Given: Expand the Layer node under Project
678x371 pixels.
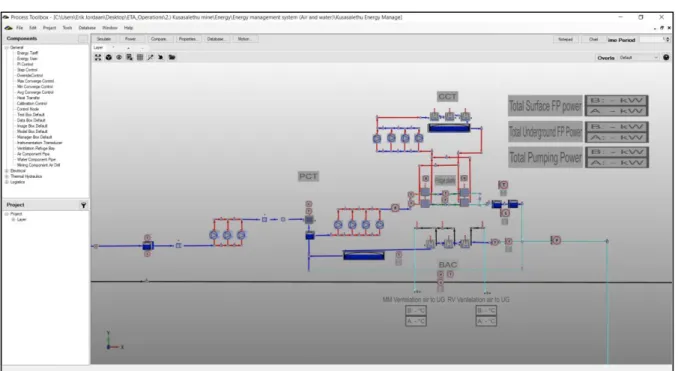Looking at the screenshot, I should 13,220.
